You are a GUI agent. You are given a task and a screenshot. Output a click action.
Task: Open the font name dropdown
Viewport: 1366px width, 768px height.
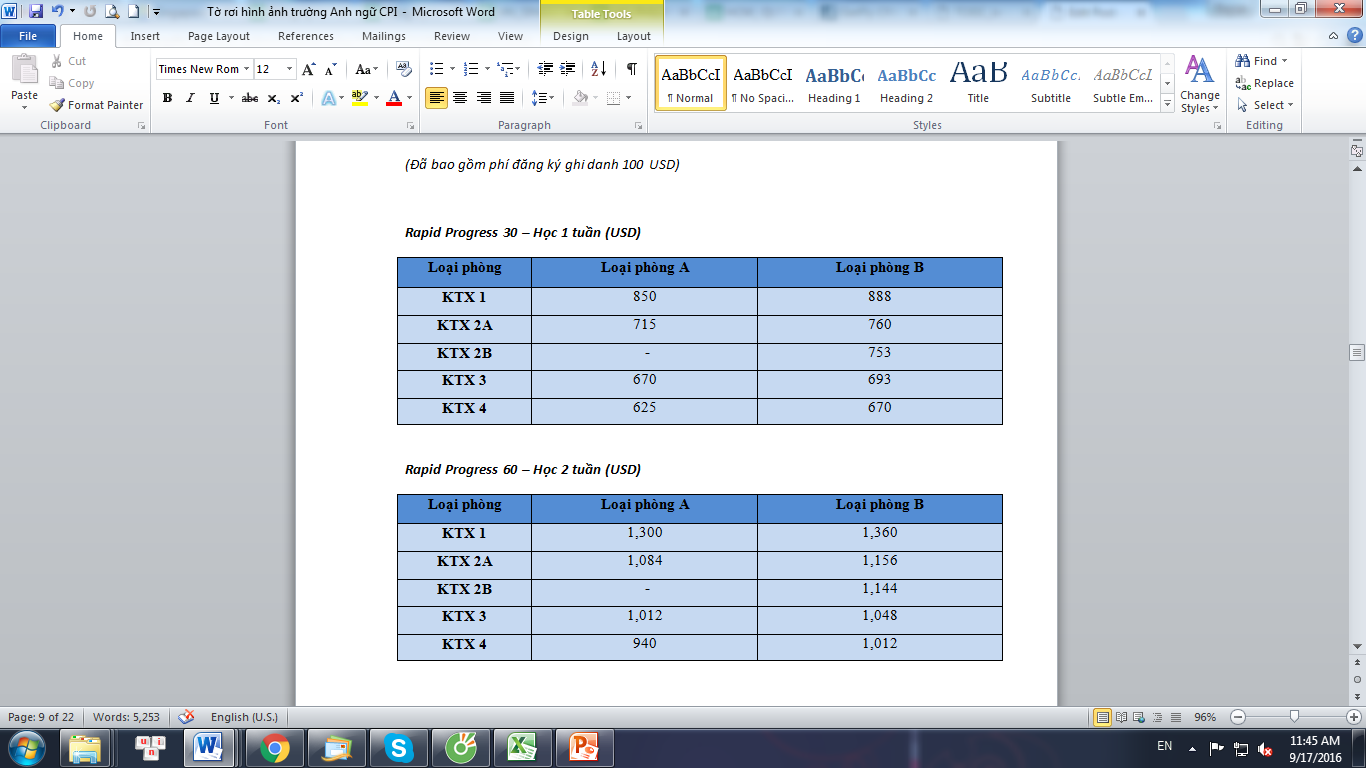pyautogui.click(x=246, y=69)
